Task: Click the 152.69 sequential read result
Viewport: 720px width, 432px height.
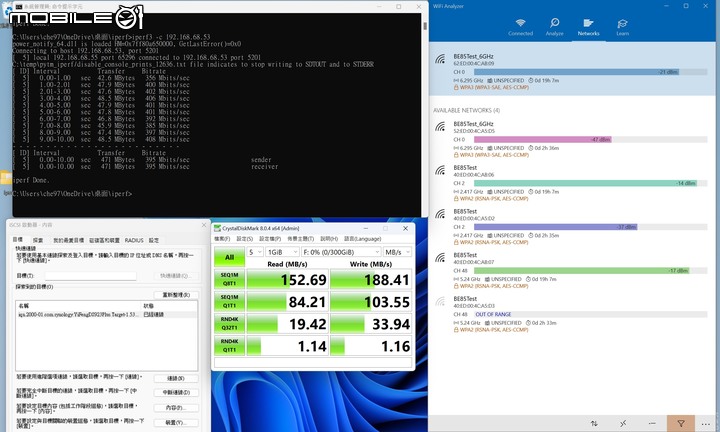Action: pos(287,279)
